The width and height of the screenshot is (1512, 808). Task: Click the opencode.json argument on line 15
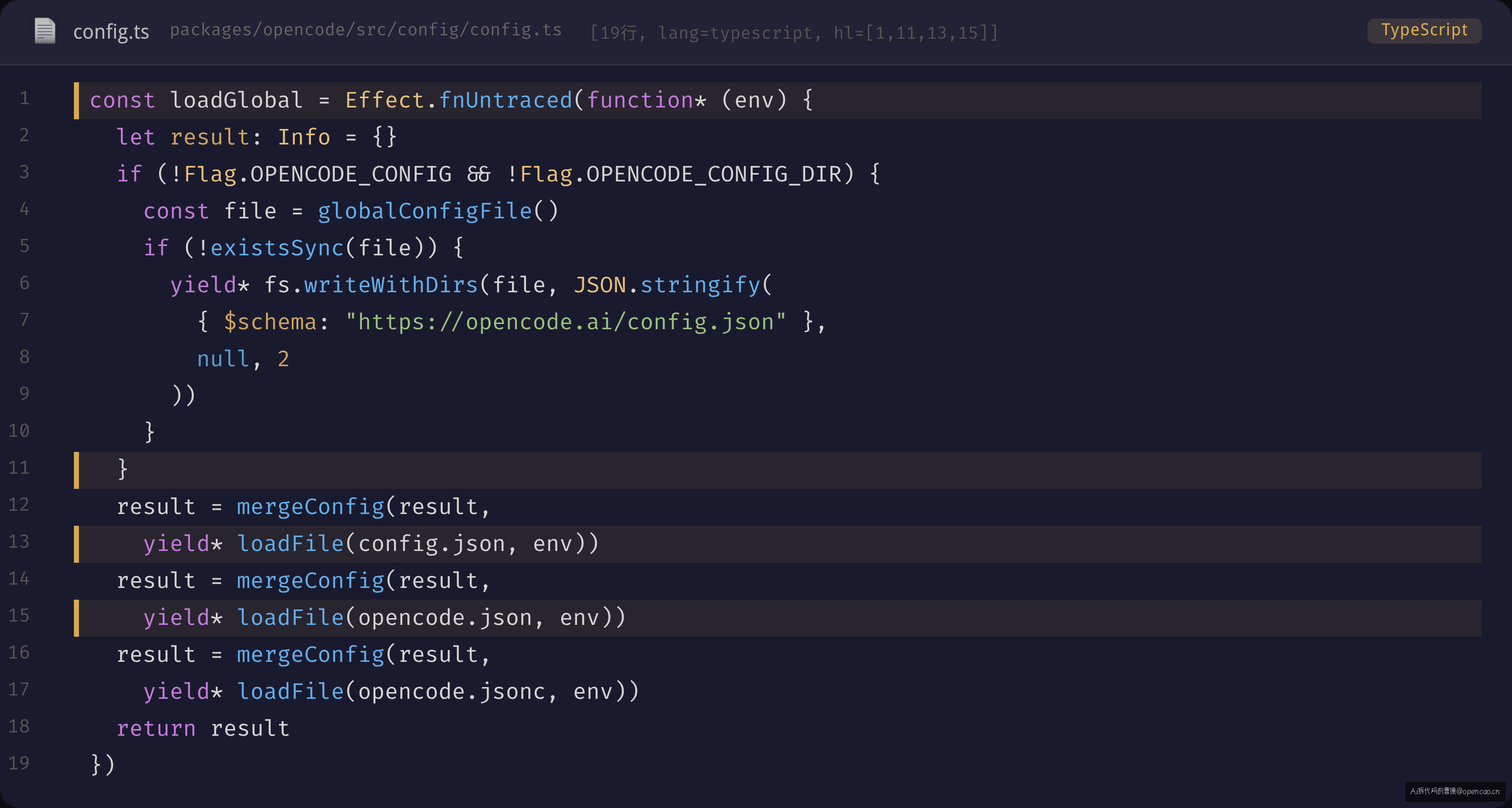[x=445, y=618]
